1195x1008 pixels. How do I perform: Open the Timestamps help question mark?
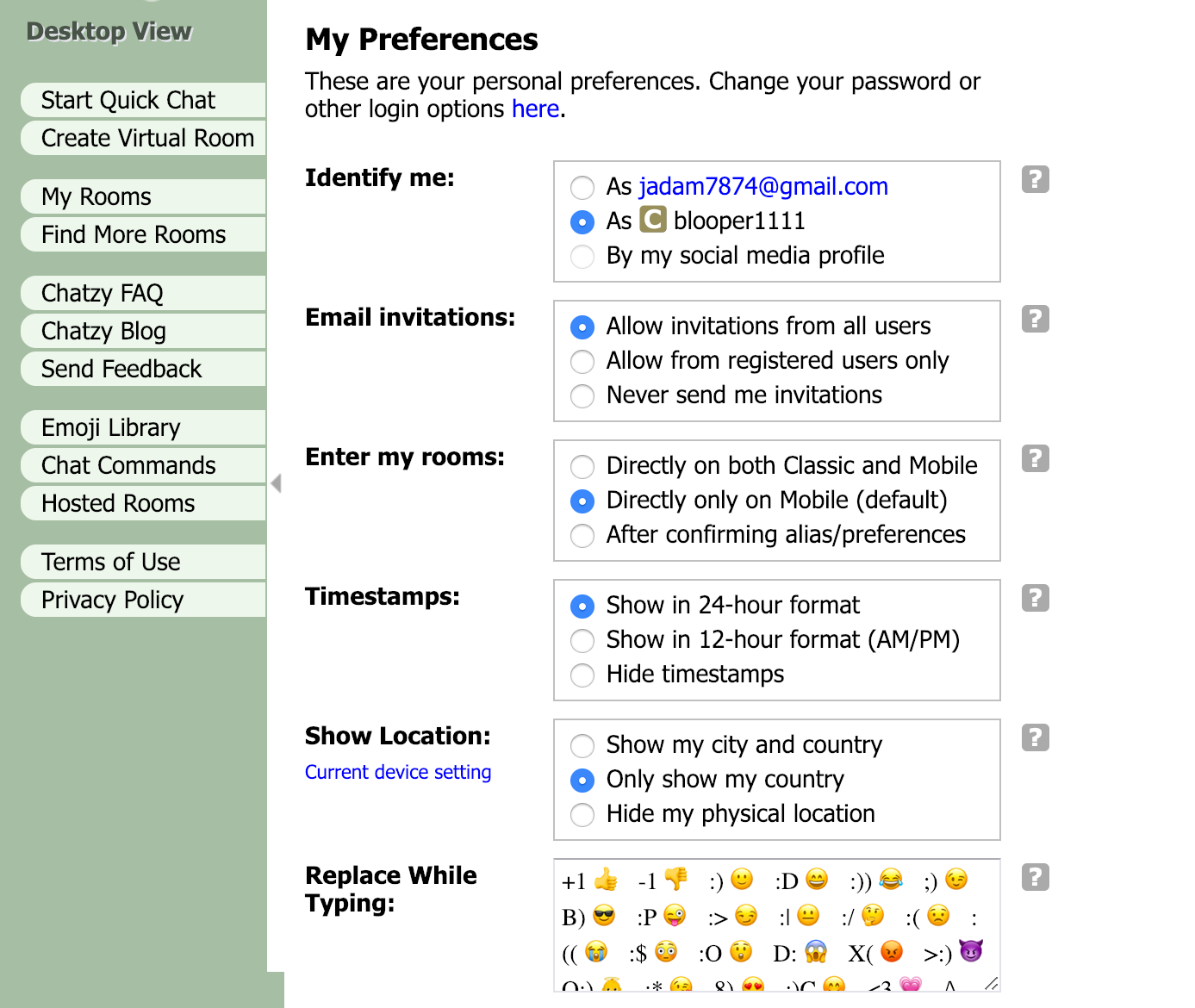click(1035, 598)
